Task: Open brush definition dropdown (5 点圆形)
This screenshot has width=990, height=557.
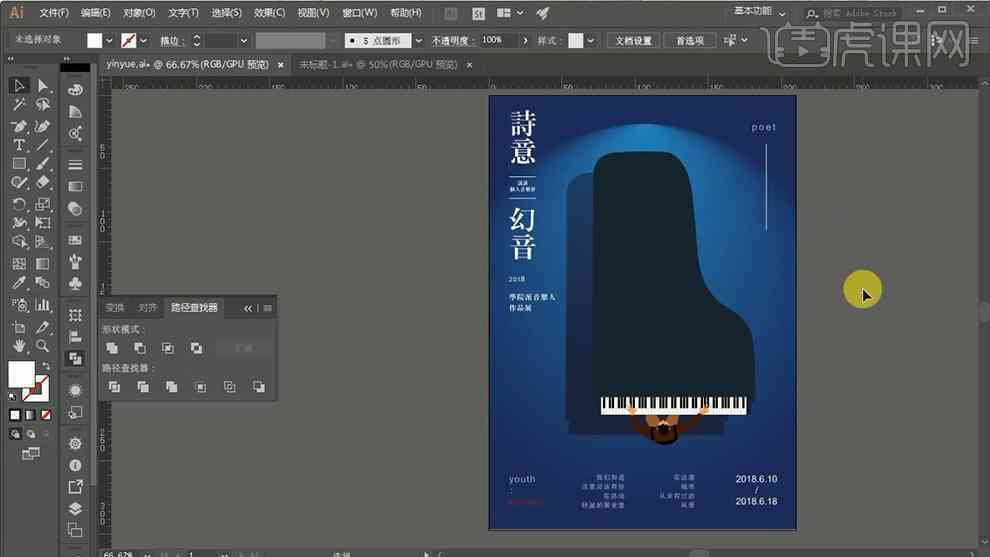Action: click(x=419, y=40)
